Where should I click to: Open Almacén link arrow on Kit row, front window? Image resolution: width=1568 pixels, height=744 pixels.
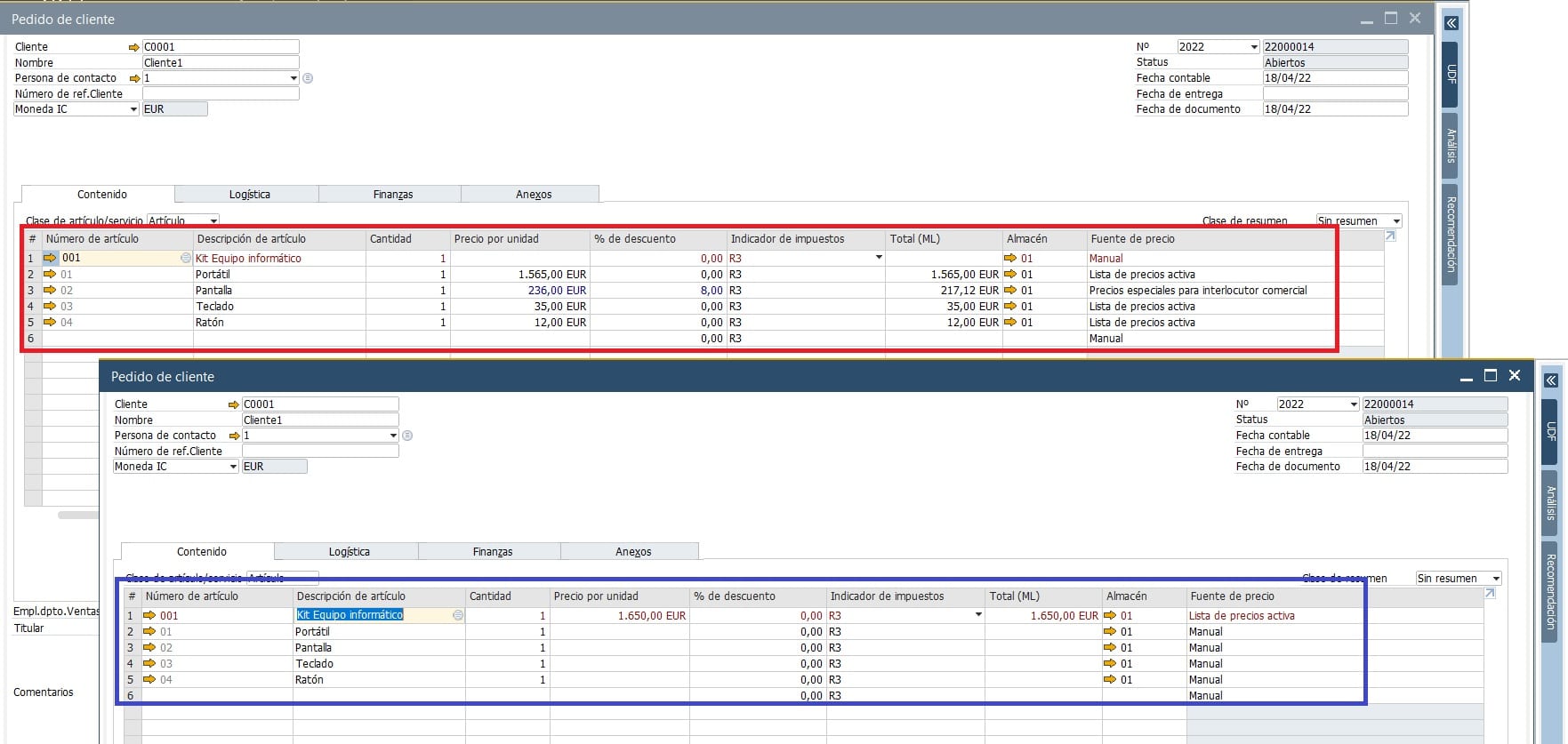click(x=1110, y=615)
